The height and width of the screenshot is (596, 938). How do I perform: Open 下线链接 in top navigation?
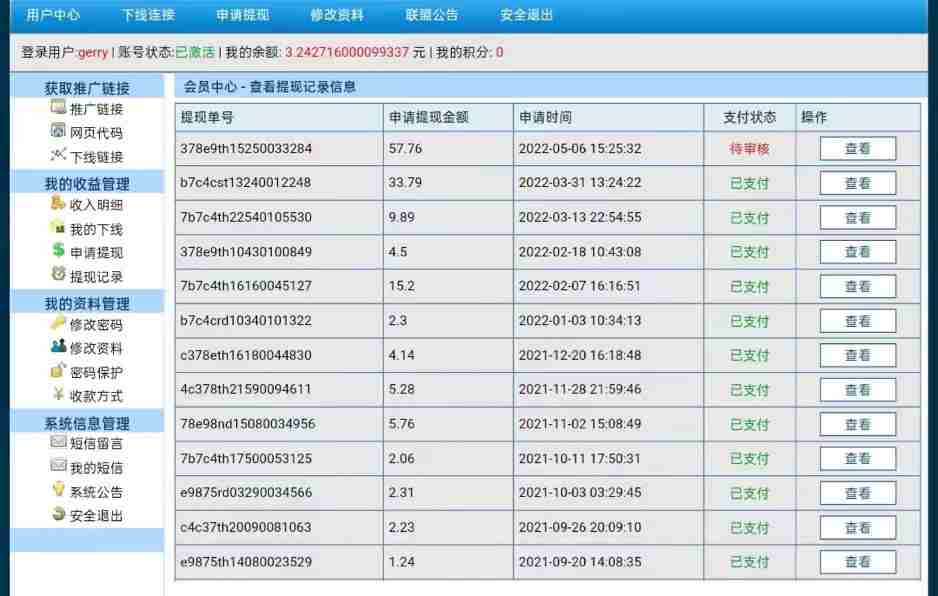point(148,15)
